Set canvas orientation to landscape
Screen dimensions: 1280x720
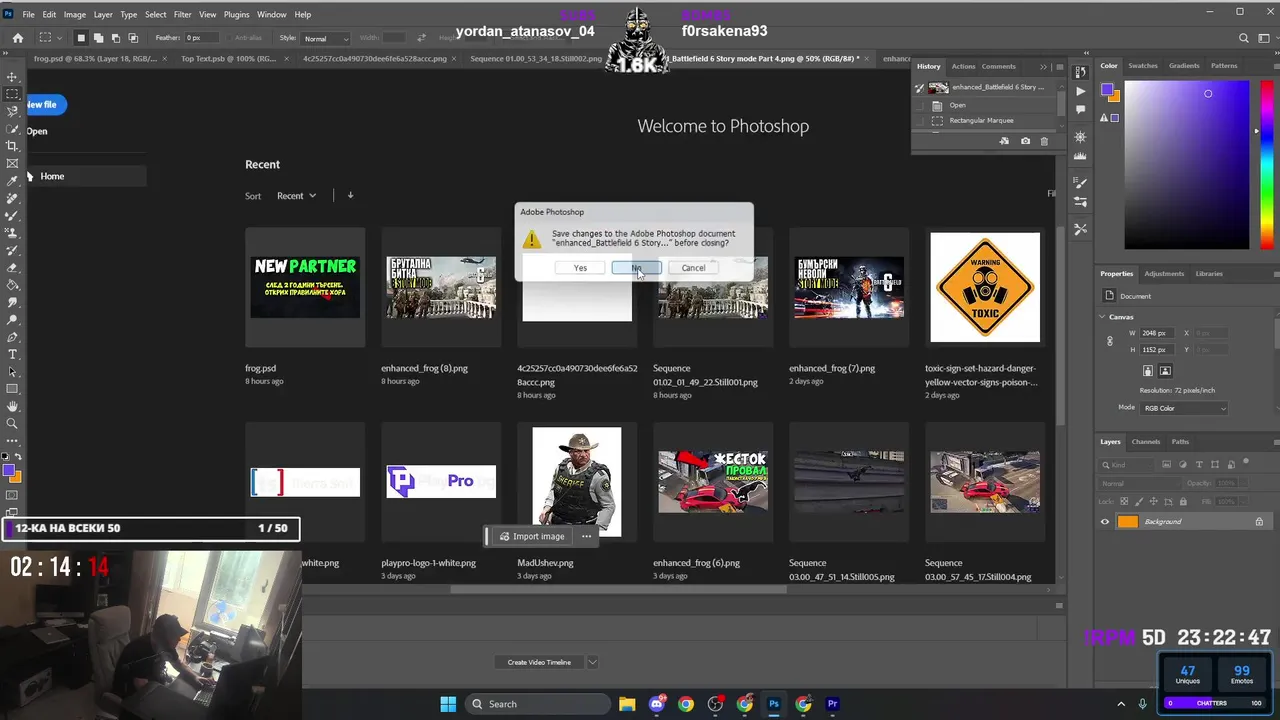[x=1165, y=371]
